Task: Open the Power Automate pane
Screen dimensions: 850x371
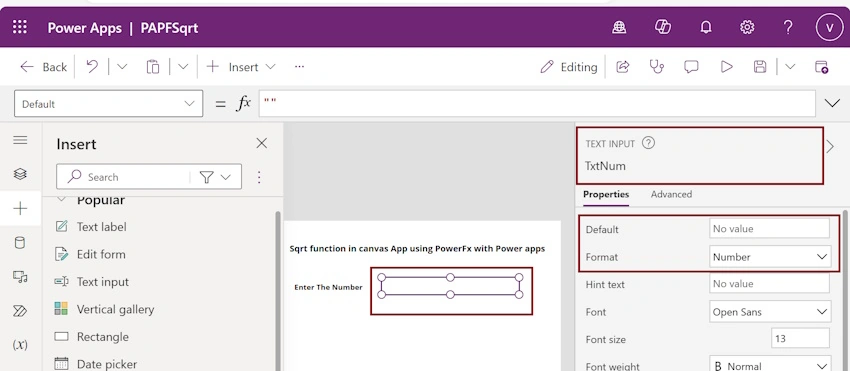Action: coord(20,311)
